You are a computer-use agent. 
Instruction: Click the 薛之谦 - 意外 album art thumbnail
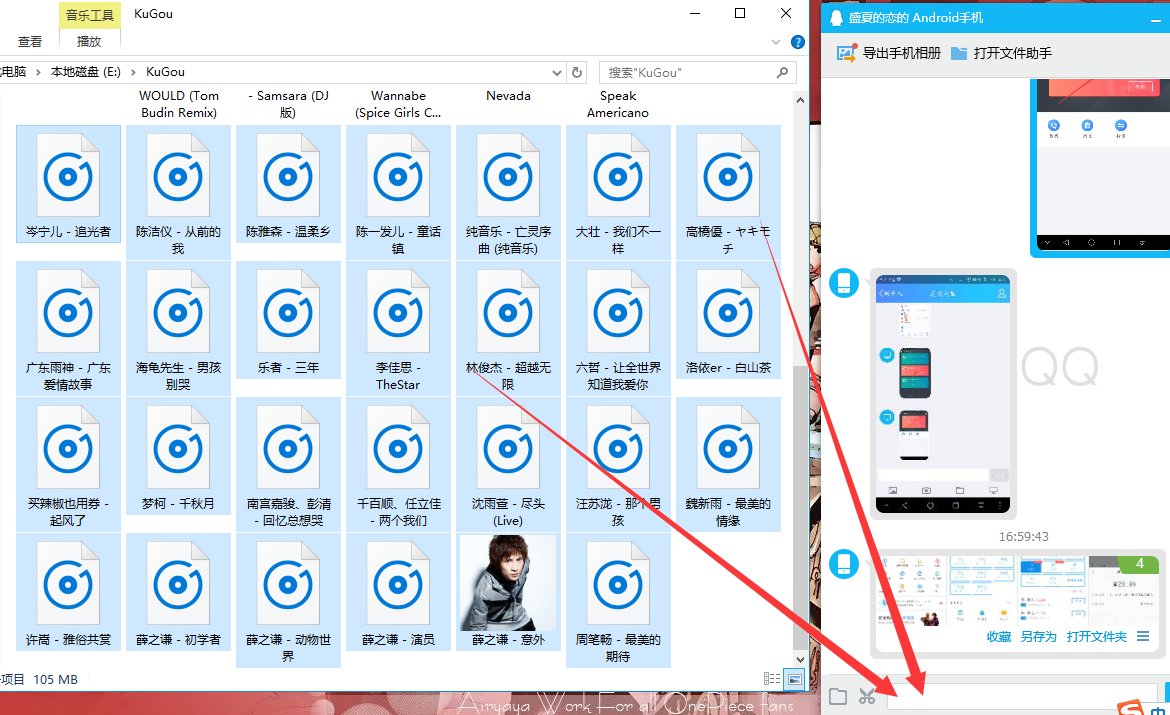508,583
